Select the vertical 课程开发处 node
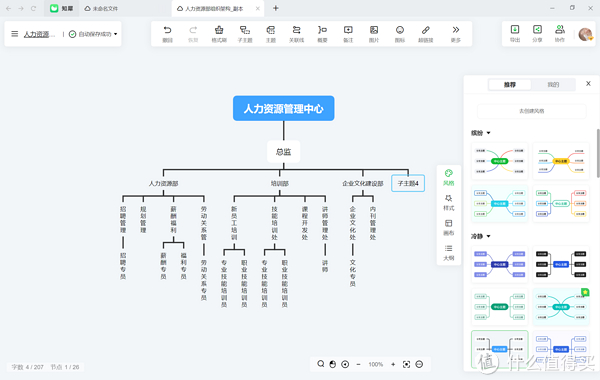 305,223
